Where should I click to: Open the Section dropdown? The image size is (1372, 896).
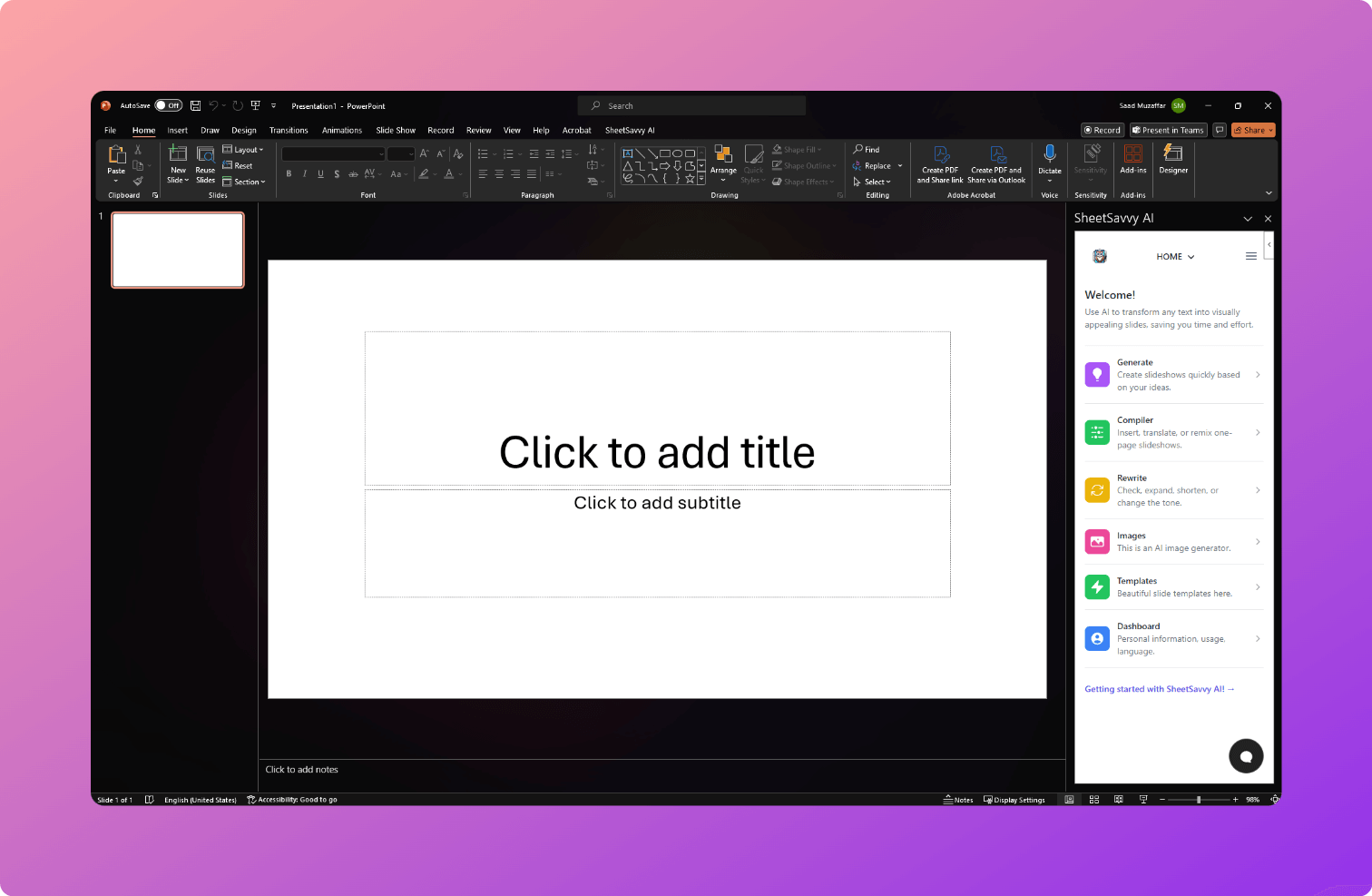click(x=243, y=182)
